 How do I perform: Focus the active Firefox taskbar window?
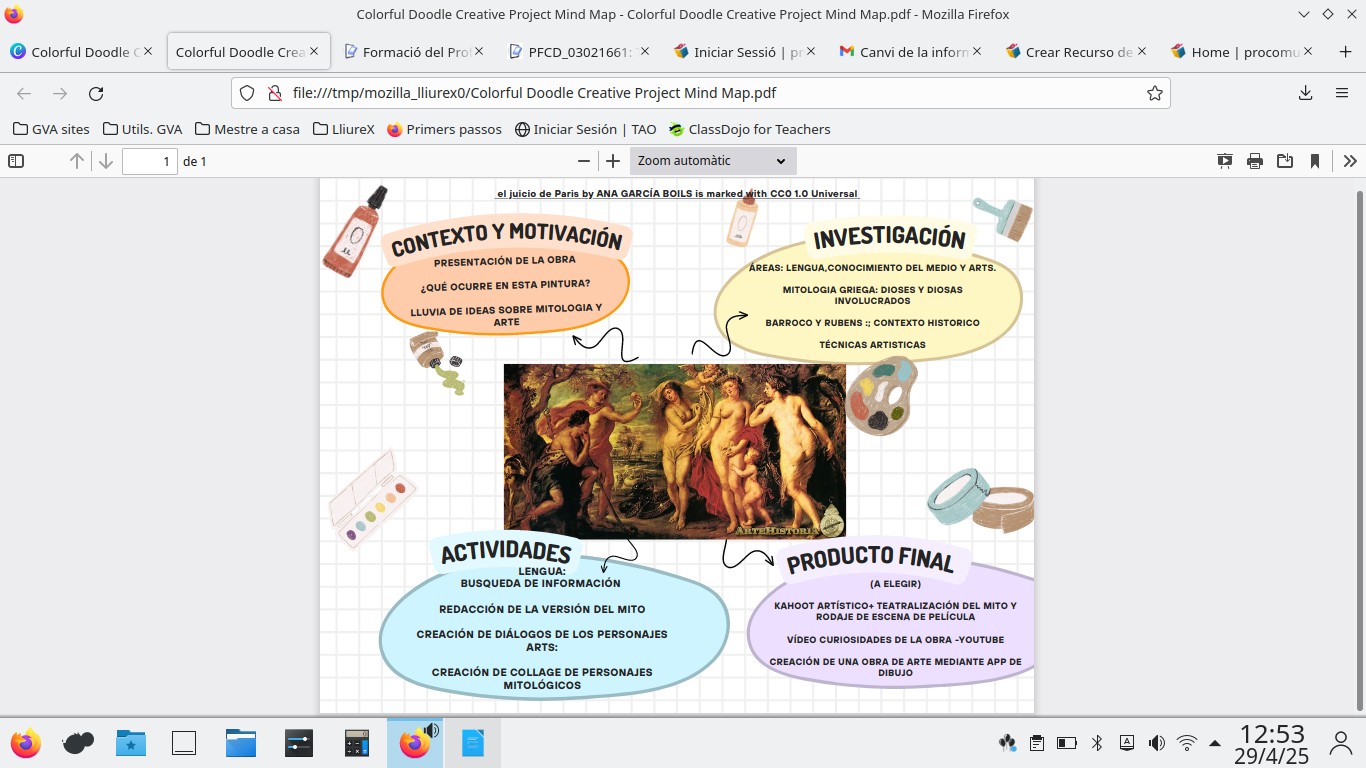(415, 743)
